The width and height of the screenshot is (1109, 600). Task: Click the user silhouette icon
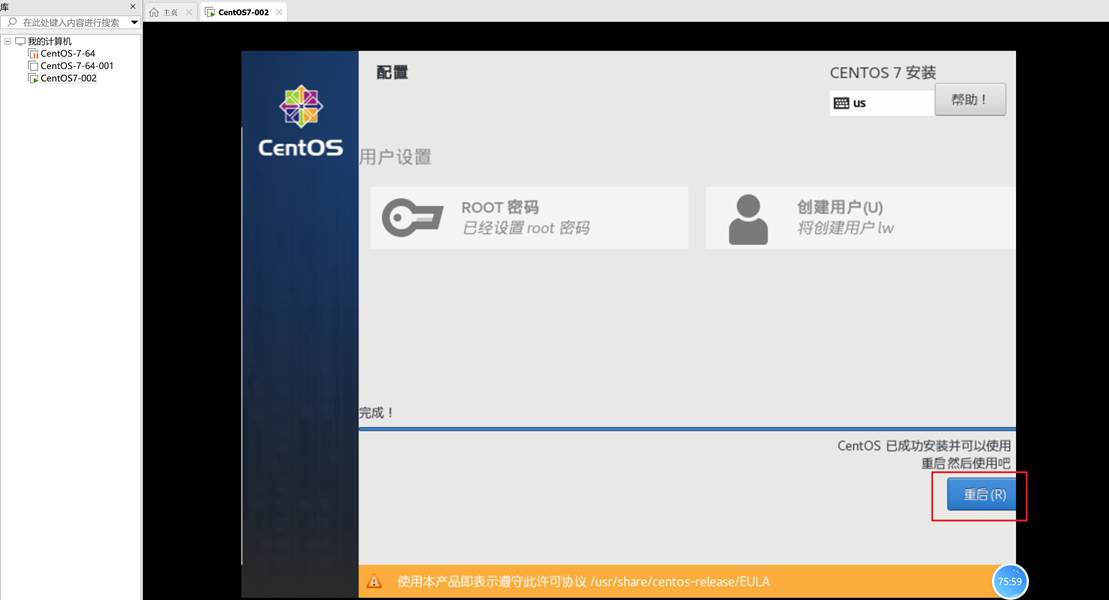point(748,219)
